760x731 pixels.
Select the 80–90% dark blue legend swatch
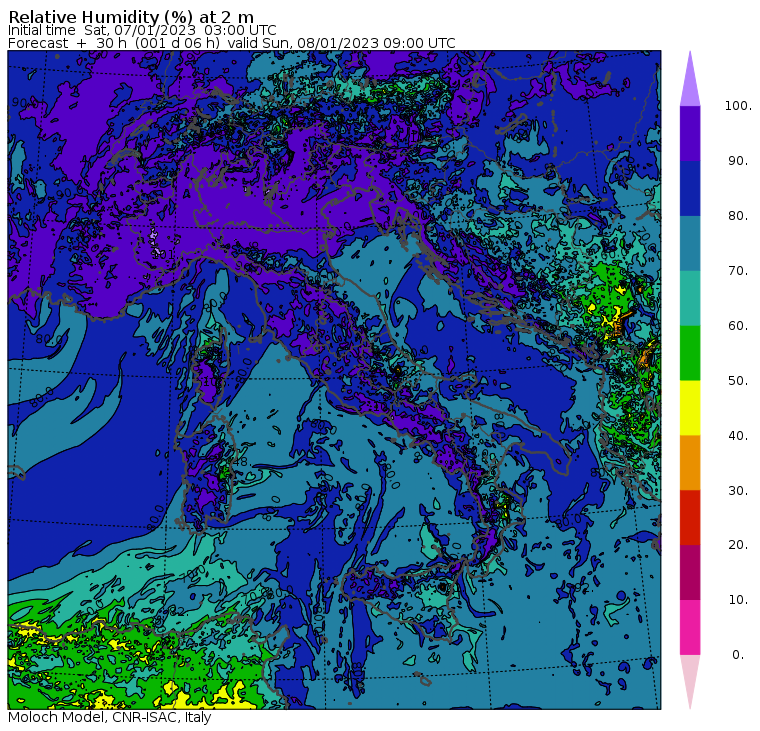click(690, 189)
